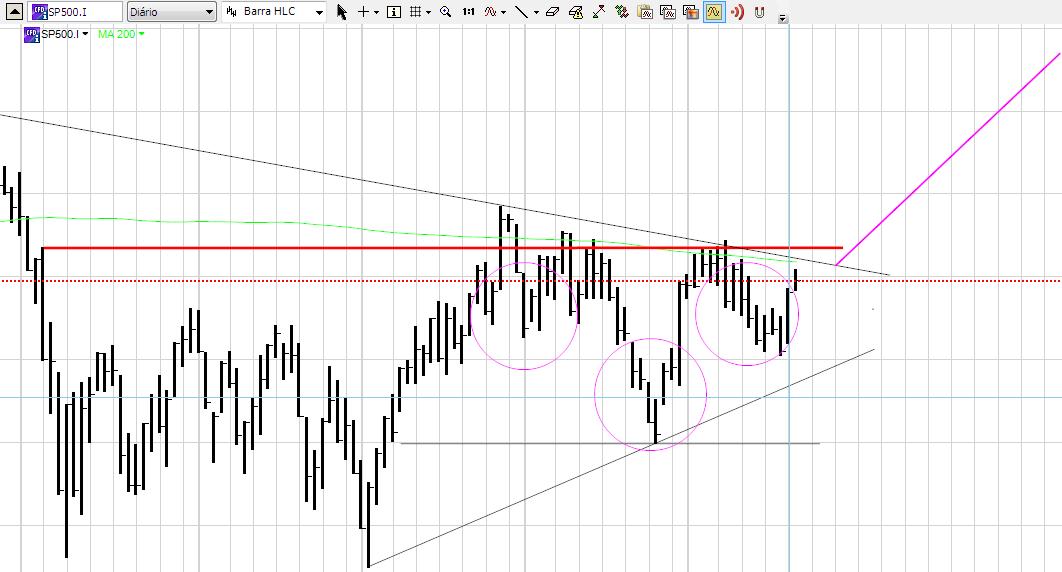Click the eraser with warning icon
This screenshot has width=1062, height=572.
[576, 12]
